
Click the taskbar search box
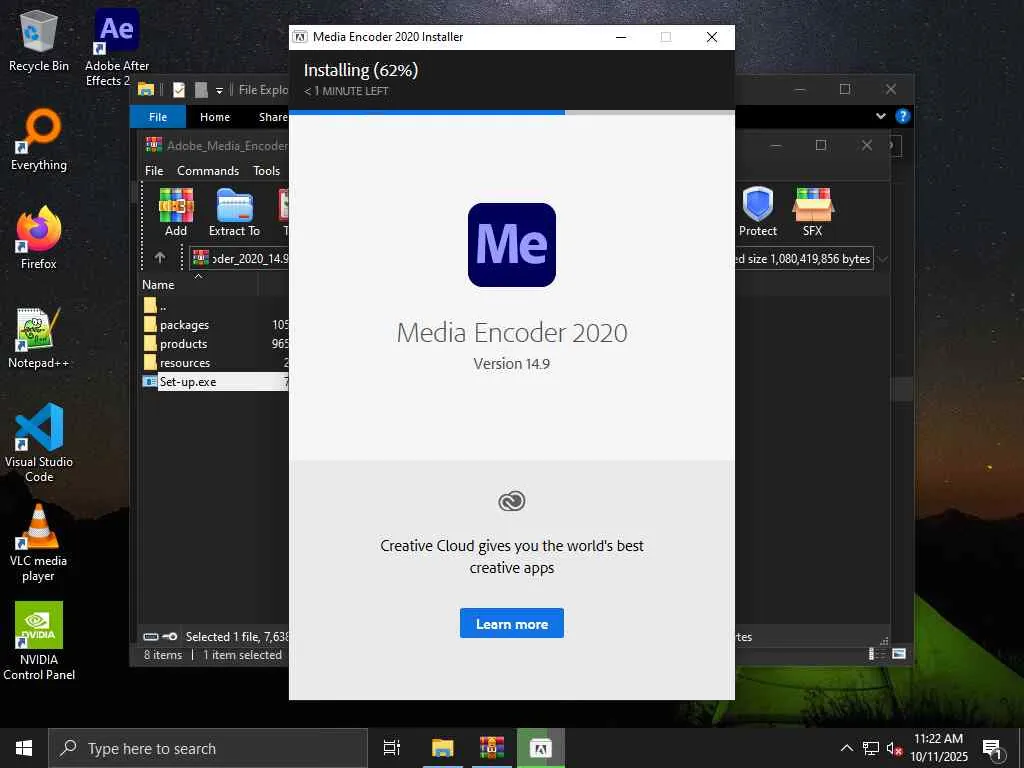click(208, 748)
